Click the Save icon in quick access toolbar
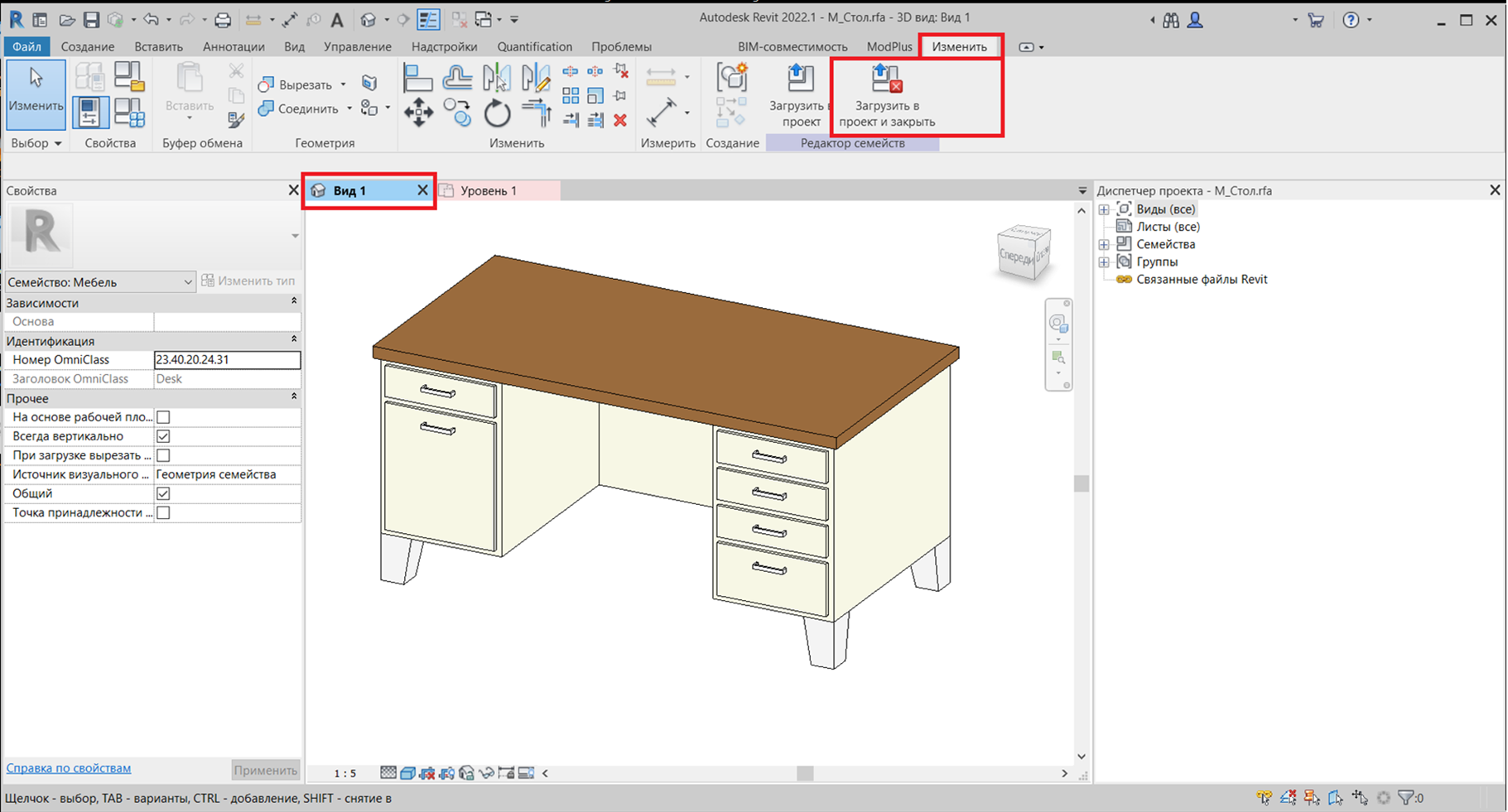This screenshot has width=1508, height=812. pyautogui.click(x=91, y=20)
